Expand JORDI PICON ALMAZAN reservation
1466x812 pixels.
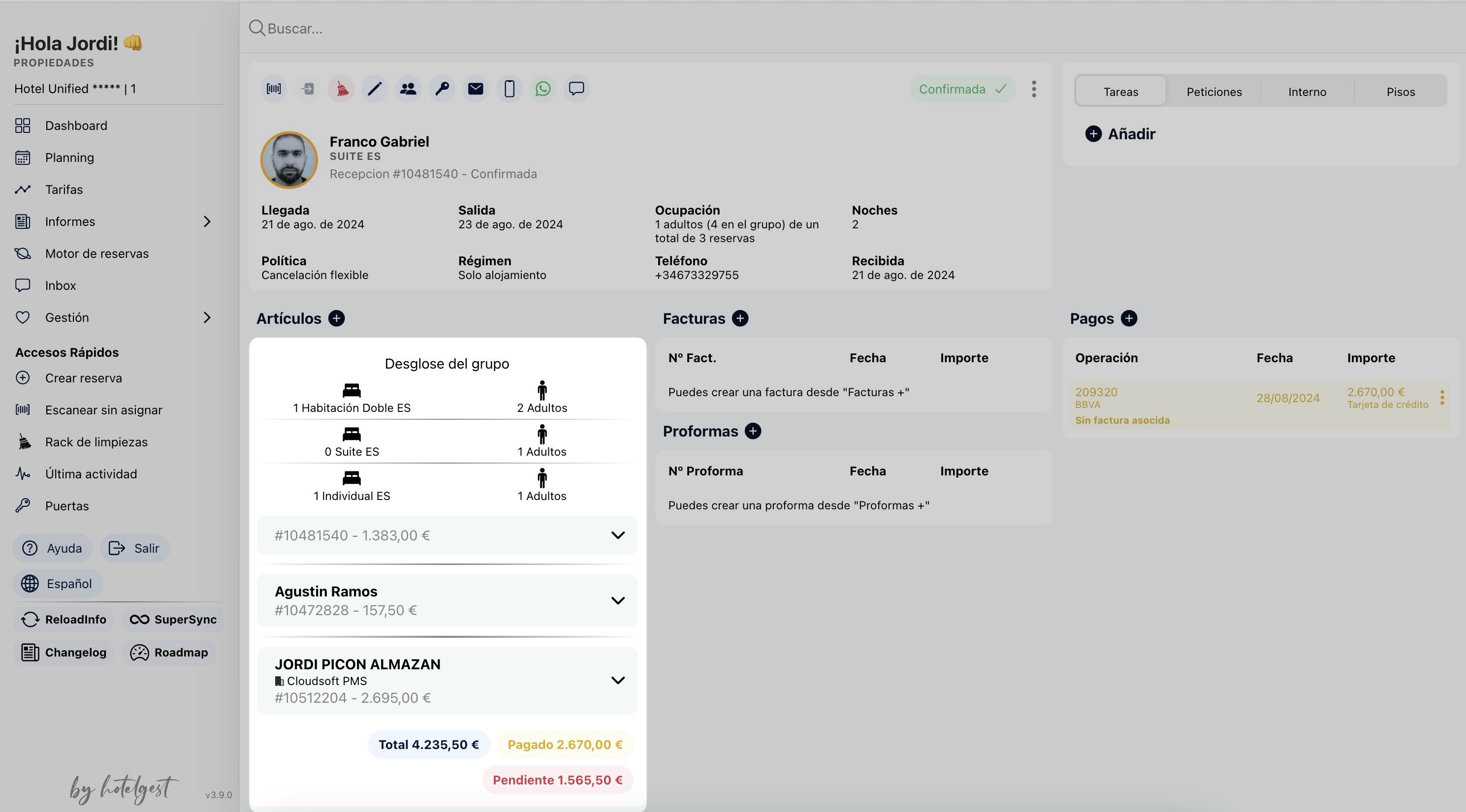pyautogui.click(x=617, y=680)
